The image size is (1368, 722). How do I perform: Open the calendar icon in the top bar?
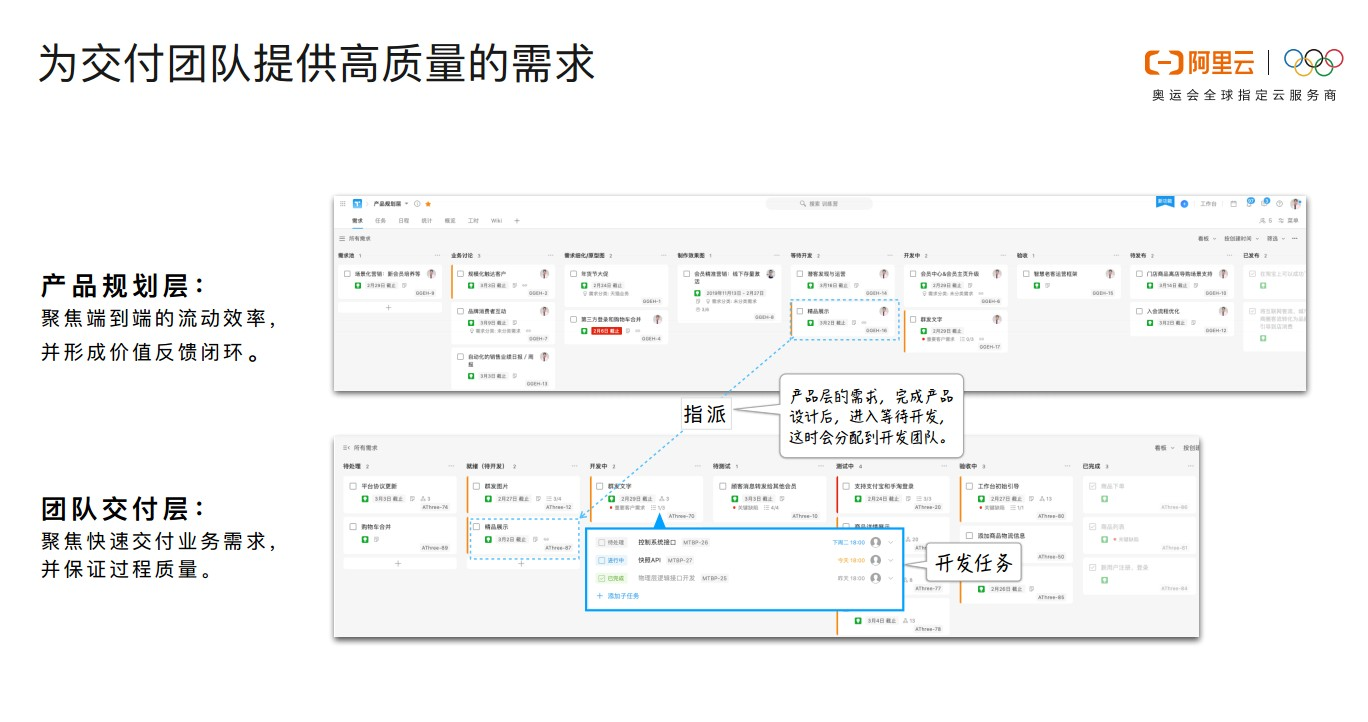click(1234, 203)
